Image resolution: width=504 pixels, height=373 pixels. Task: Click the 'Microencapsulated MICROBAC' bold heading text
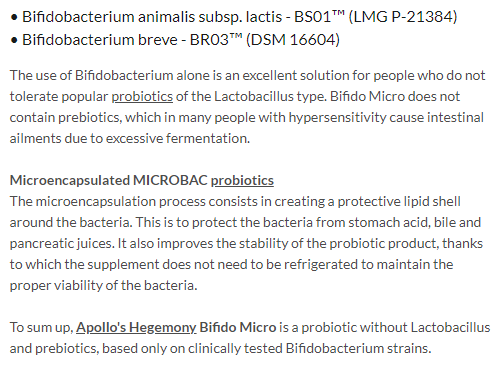[109, 181]
